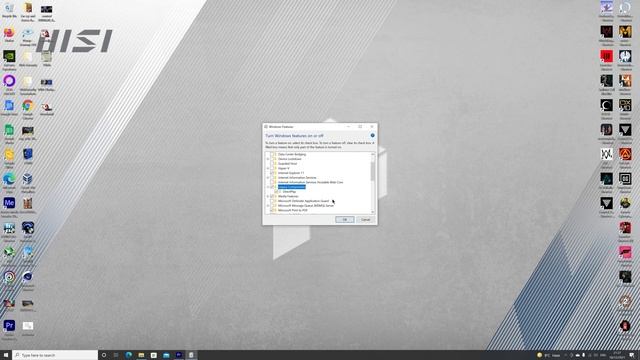Open Microsoft Store from the taskbar

pyautogui.click(x=153, y=355)
